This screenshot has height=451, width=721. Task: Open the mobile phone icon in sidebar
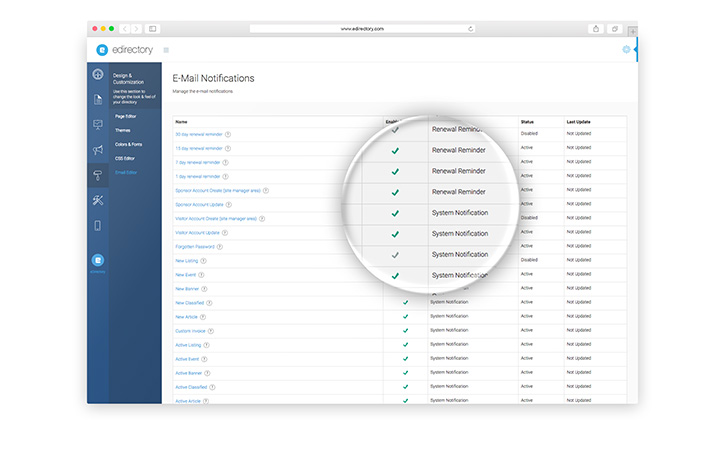coord(97,225)
